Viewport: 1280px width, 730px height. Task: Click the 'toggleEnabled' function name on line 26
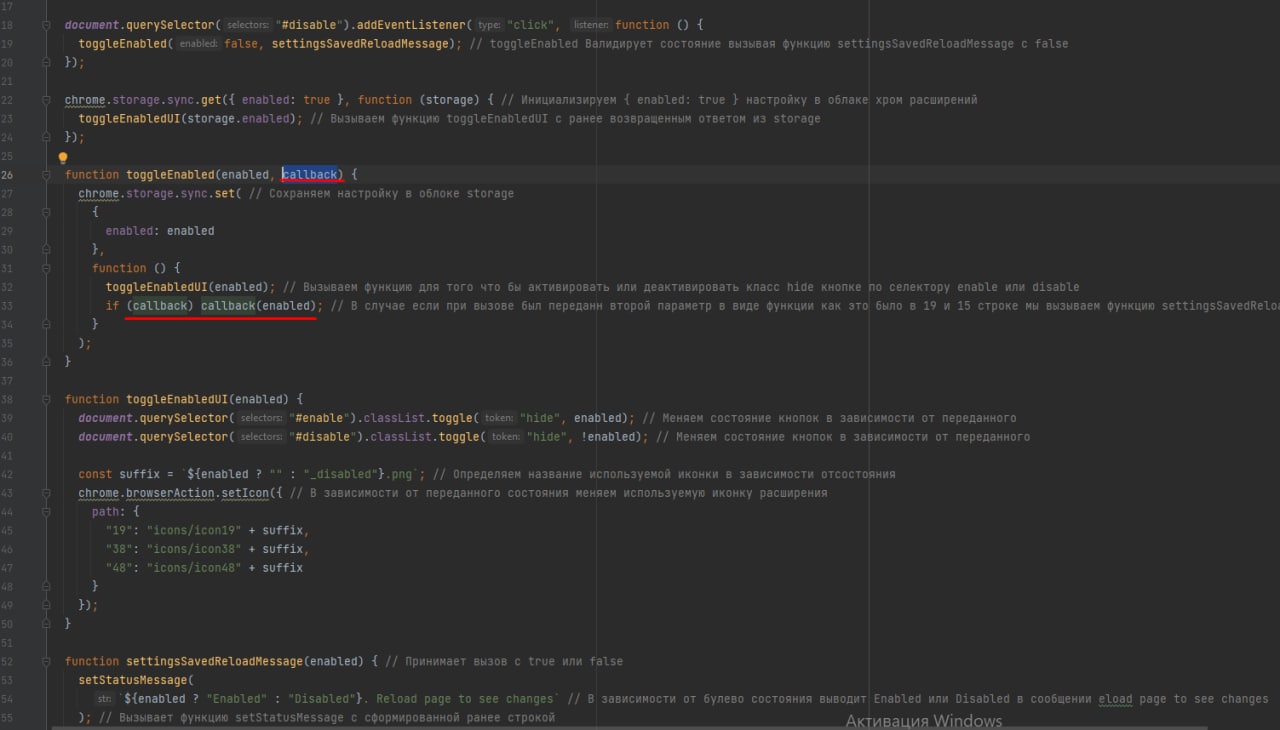tap(170, 175)
